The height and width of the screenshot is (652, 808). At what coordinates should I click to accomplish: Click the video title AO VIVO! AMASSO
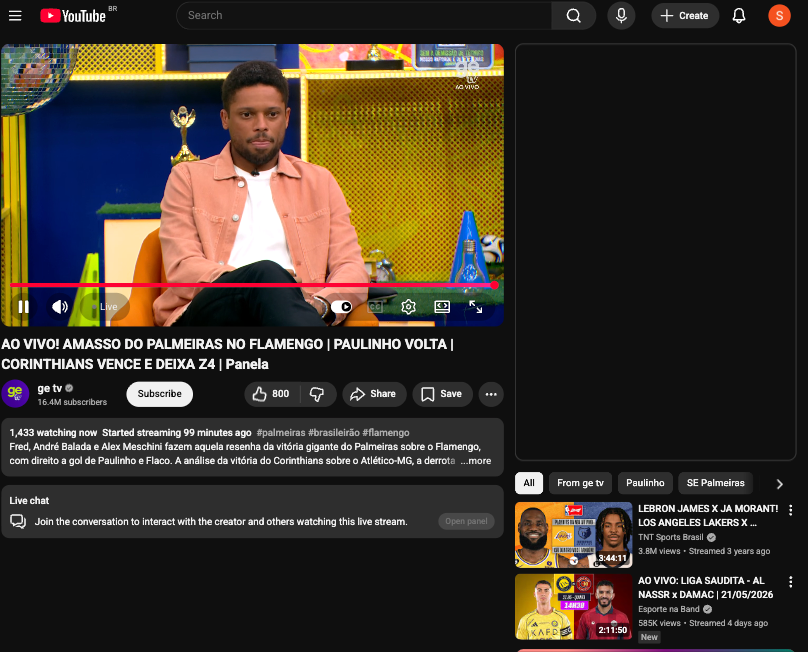point(227,354)
